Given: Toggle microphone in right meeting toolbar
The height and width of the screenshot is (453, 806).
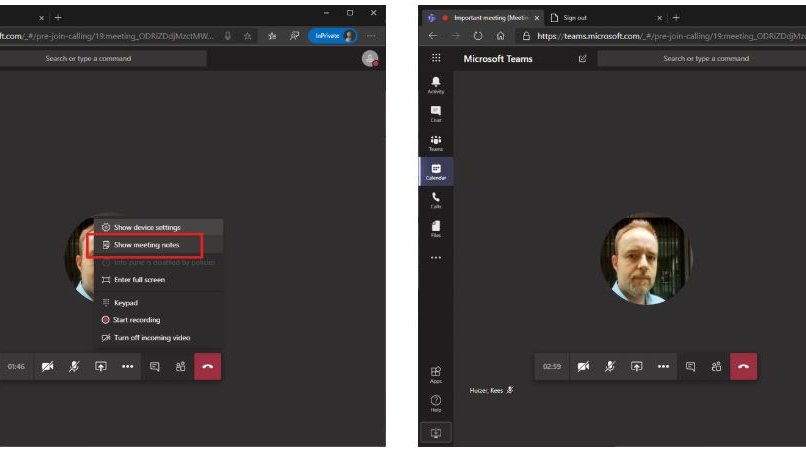Looking at the screenshot, I should click(610, 367).
